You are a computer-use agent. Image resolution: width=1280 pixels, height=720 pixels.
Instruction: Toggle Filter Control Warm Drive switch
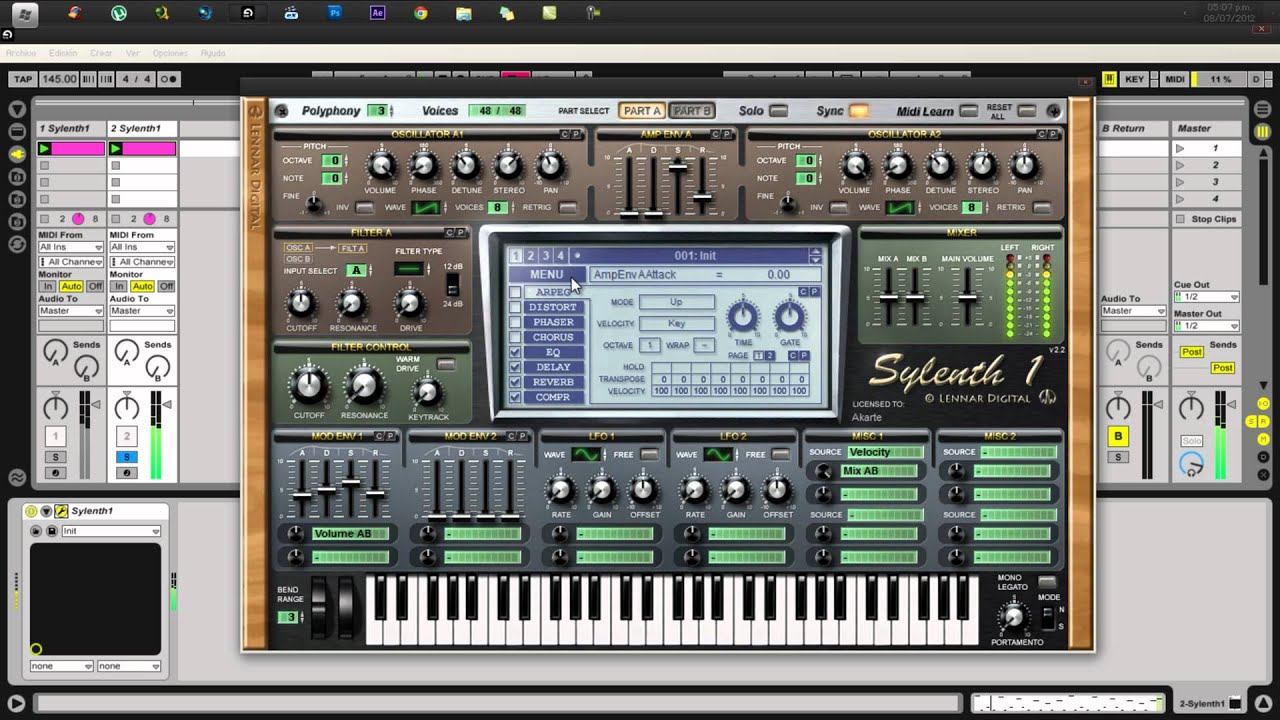(446, 365)
